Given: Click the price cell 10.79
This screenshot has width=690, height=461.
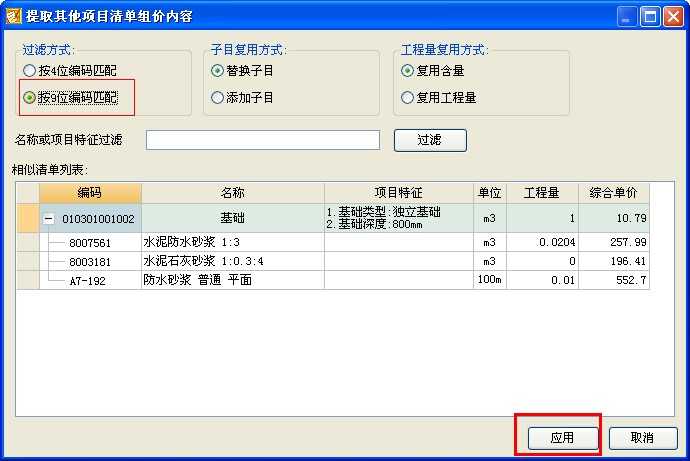Looking at the screenshot, I should pyautogui.click(x=614, y=218).
